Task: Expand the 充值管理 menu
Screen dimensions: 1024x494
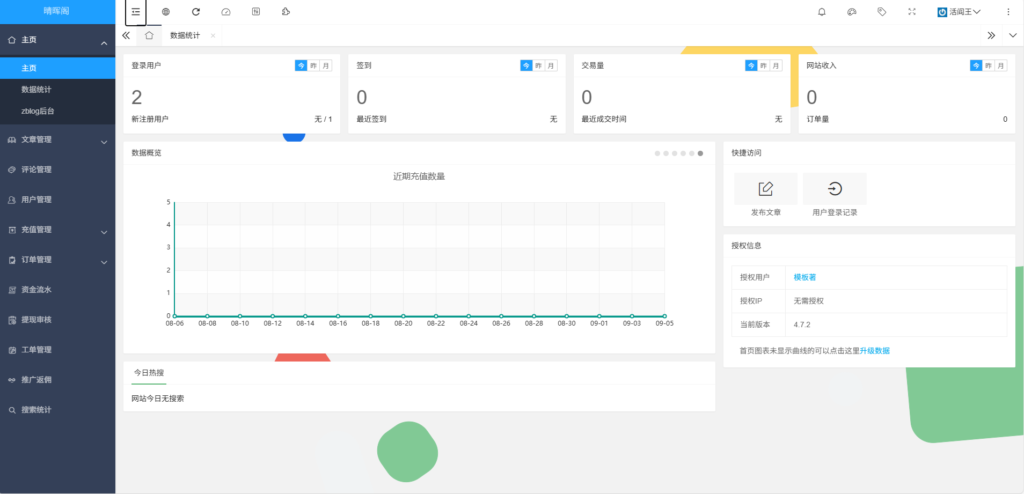Action: click(57, 229)
